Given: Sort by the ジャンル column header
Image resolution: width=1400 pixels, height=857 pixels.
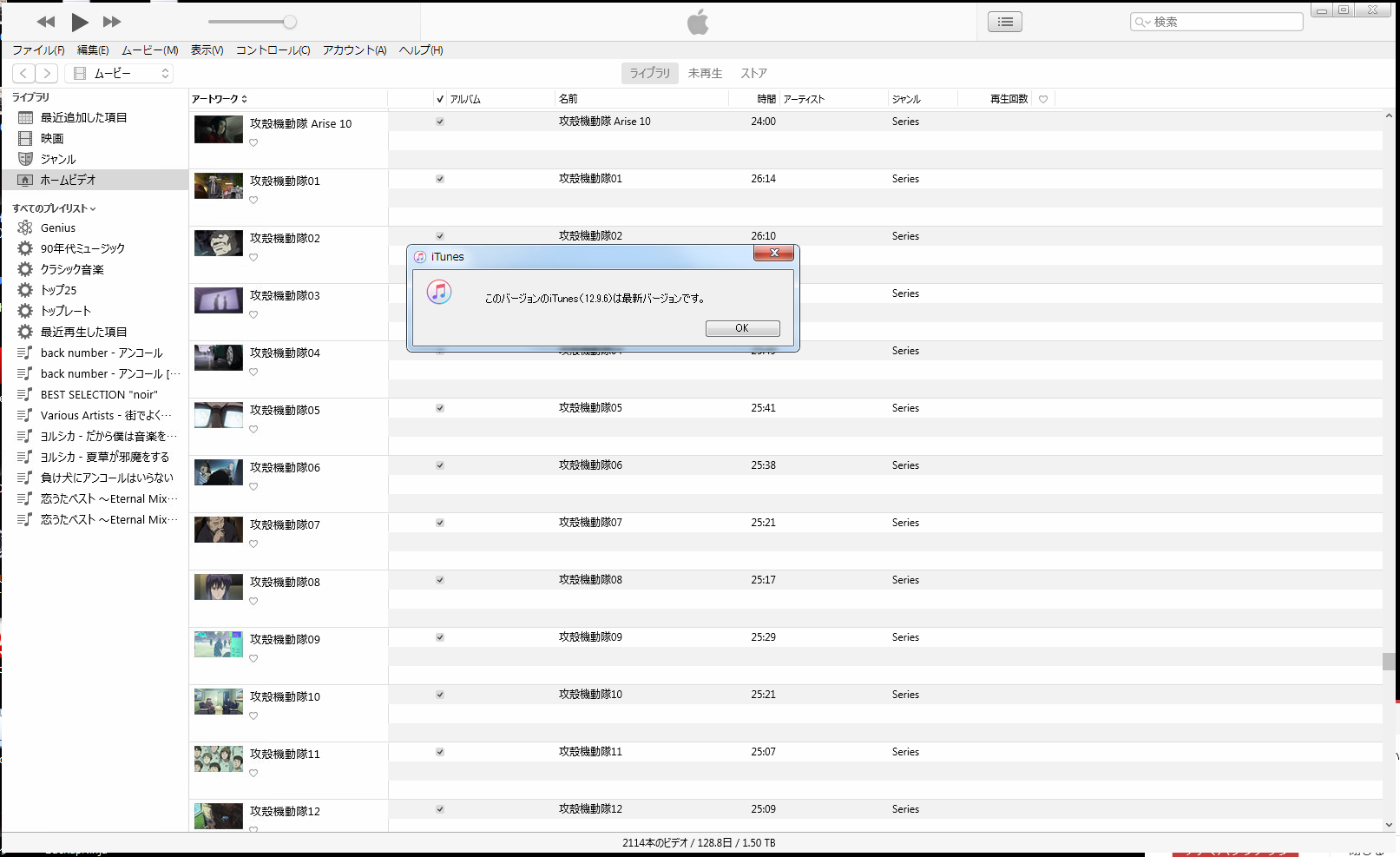Looking at the screenshot, I should (906, 99).
